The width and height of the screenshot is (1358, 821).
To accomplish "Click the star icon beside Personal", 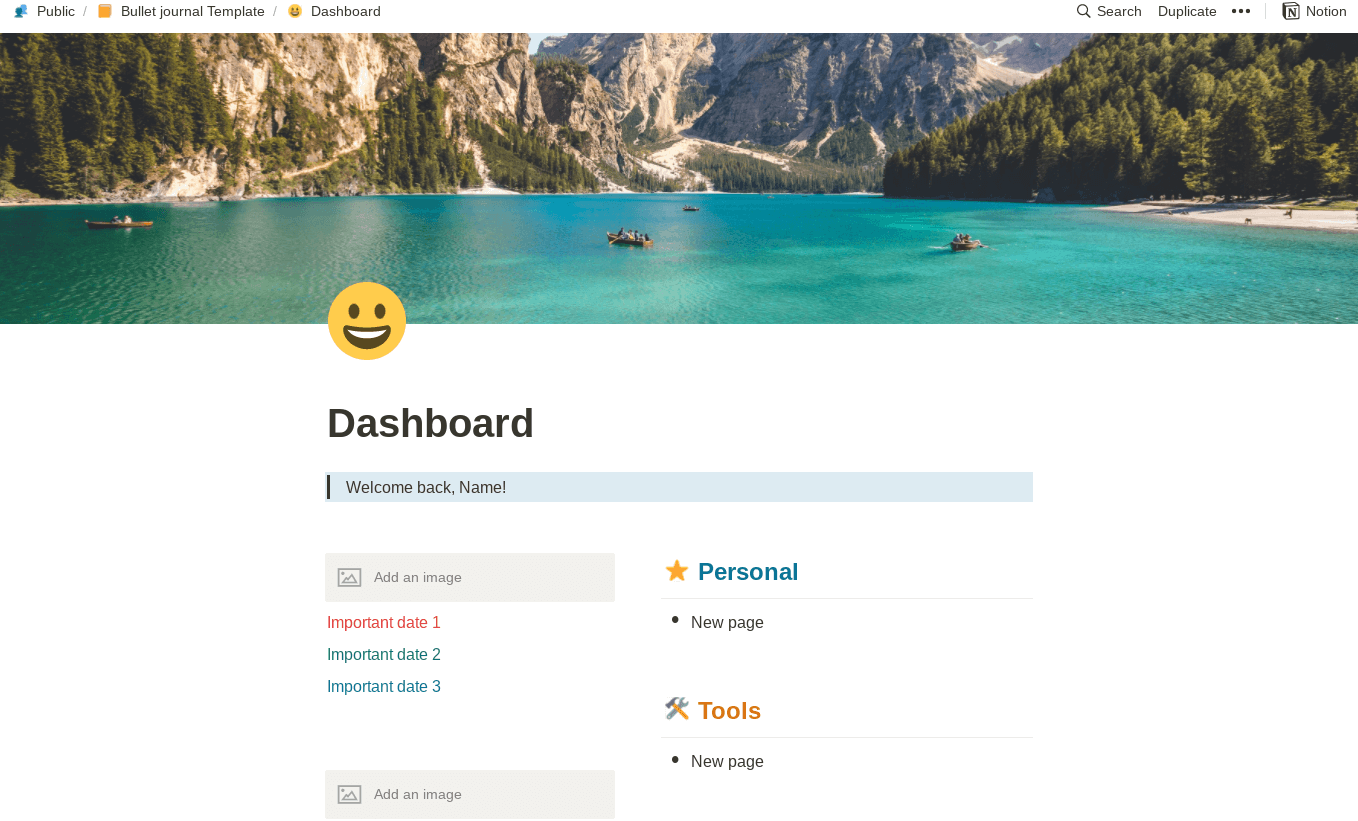I will (x=677, y=571).
